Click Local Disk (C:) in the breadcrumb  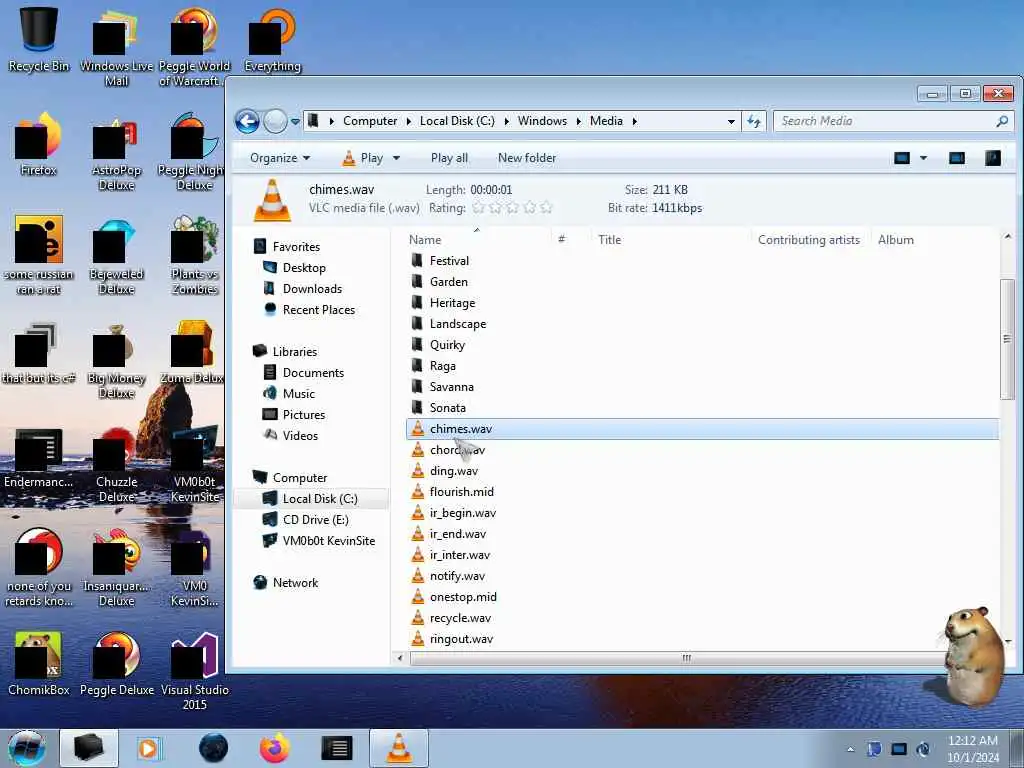457,121
